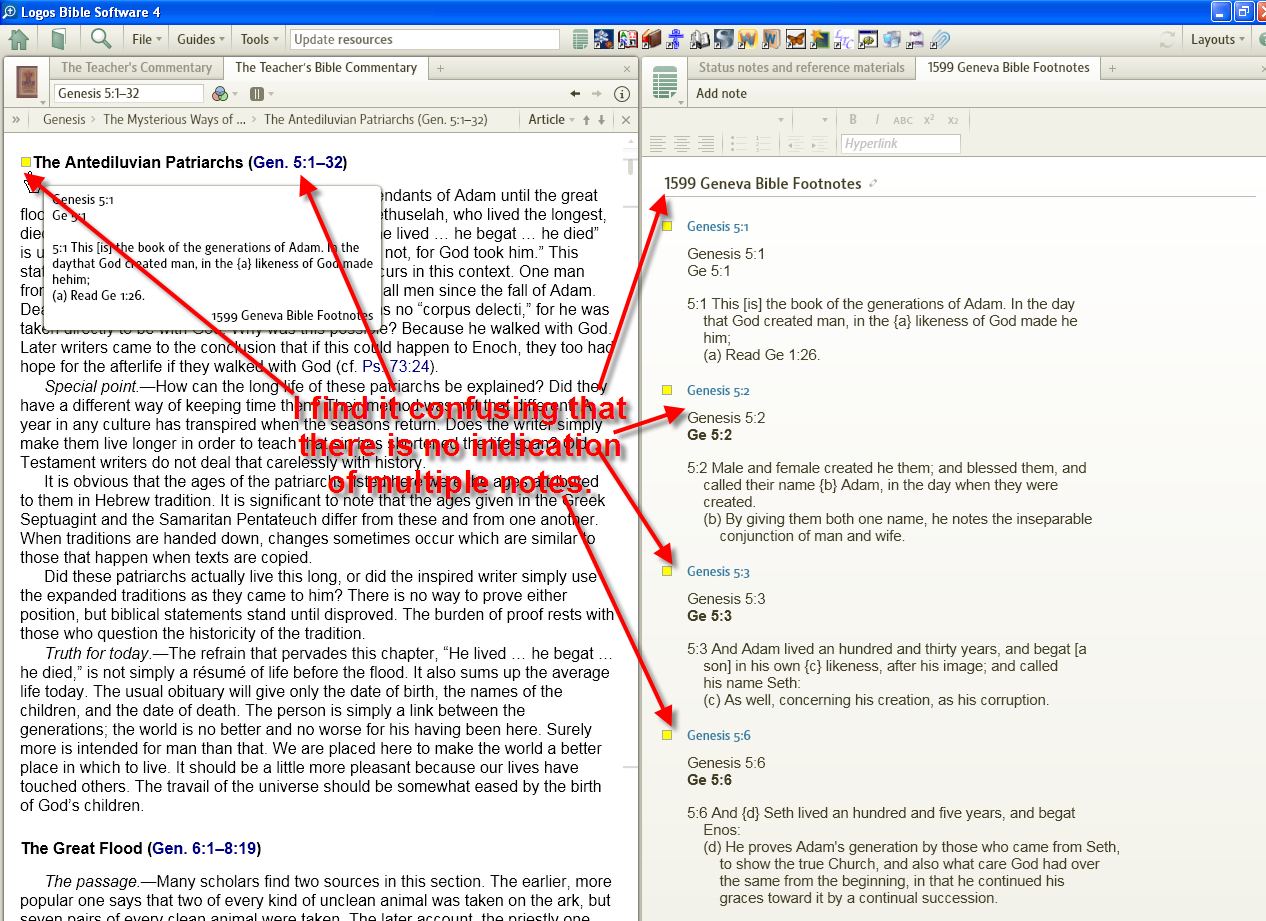The width and height of the screenshot is (1266, 921).
Task: Toggle subscript formatting
Action: 953,120
